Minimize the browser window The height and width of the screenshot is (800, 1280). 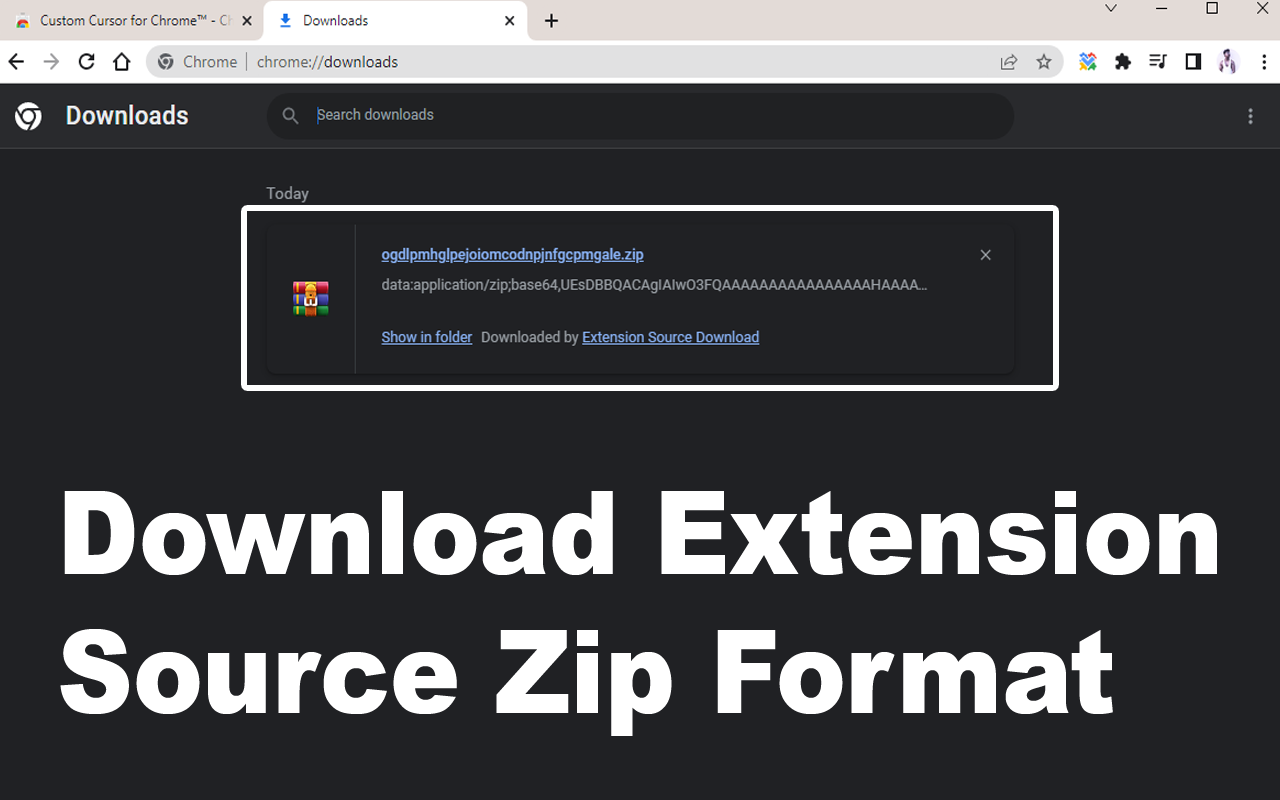[x=1163, y=8]
